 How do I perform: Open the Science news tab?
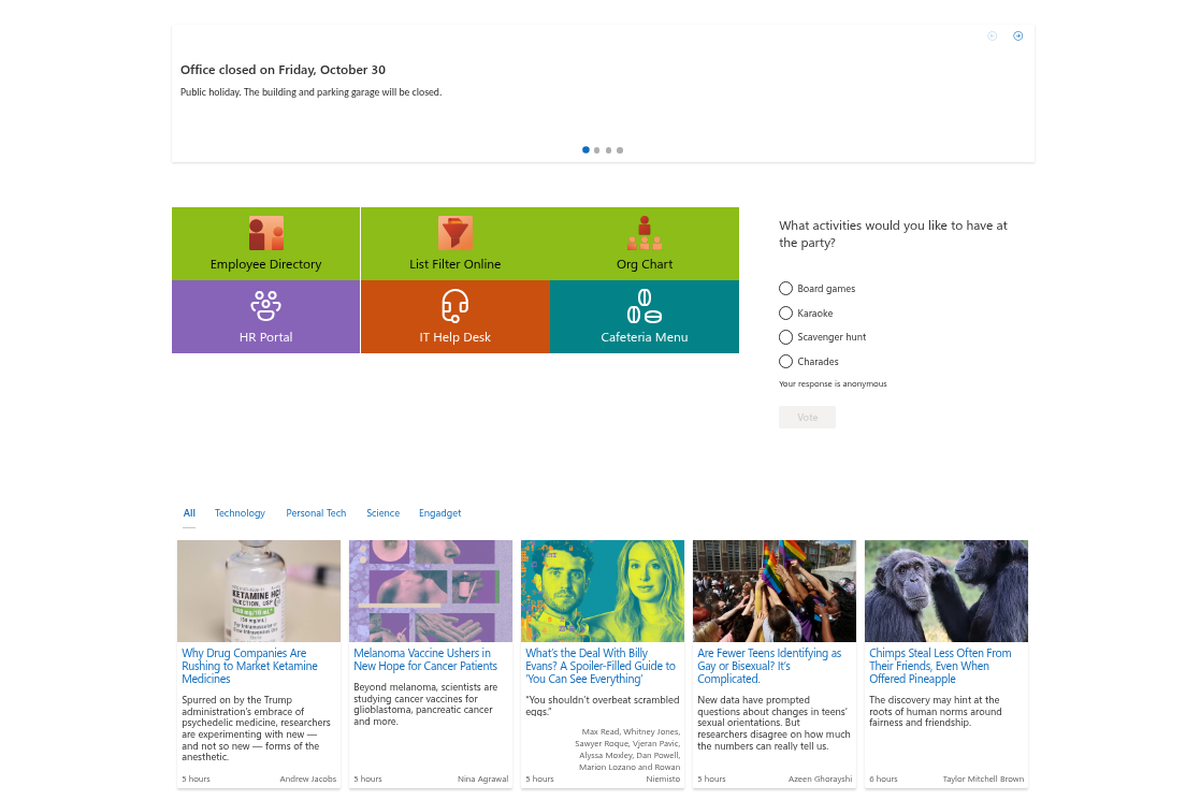point(383,513)
